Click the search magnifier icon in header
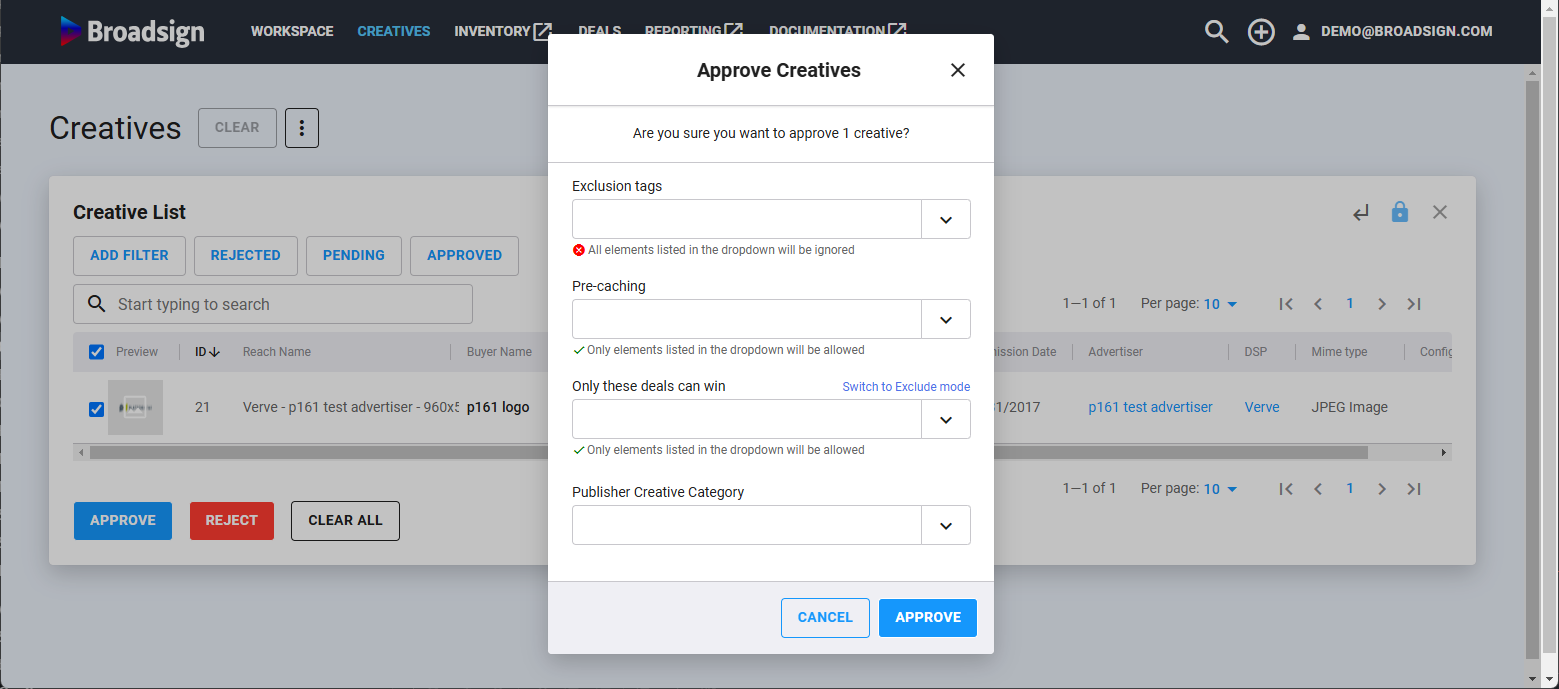The image size is (1559, 689). (x=1216, y=32)
